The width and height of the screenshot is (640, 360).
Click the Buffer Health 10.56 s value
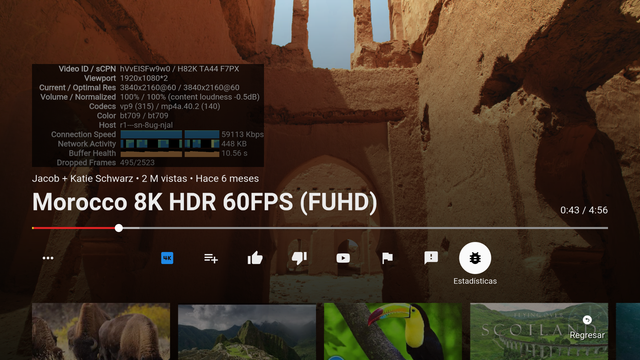point(234,153)
